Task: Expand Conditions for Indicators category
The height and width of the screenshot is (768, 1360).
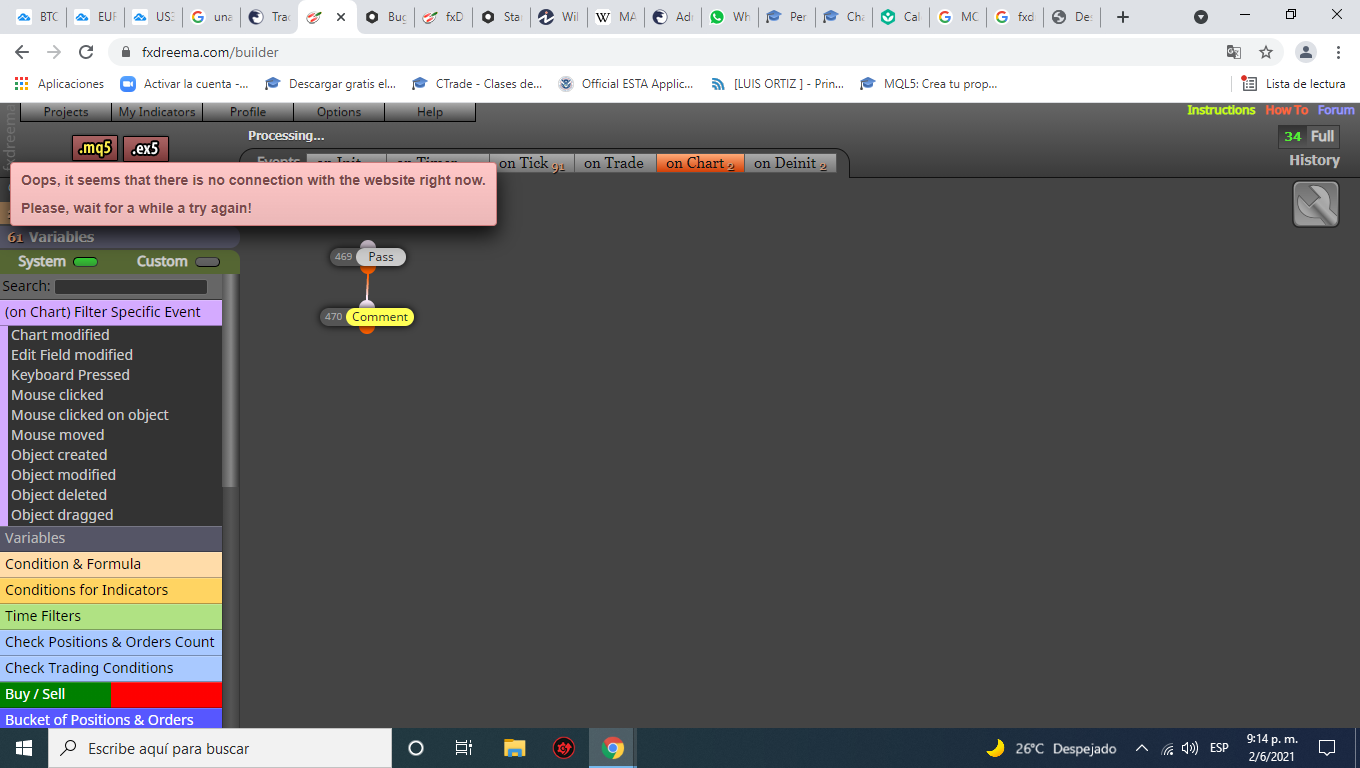Action: [x=111, y=590]
